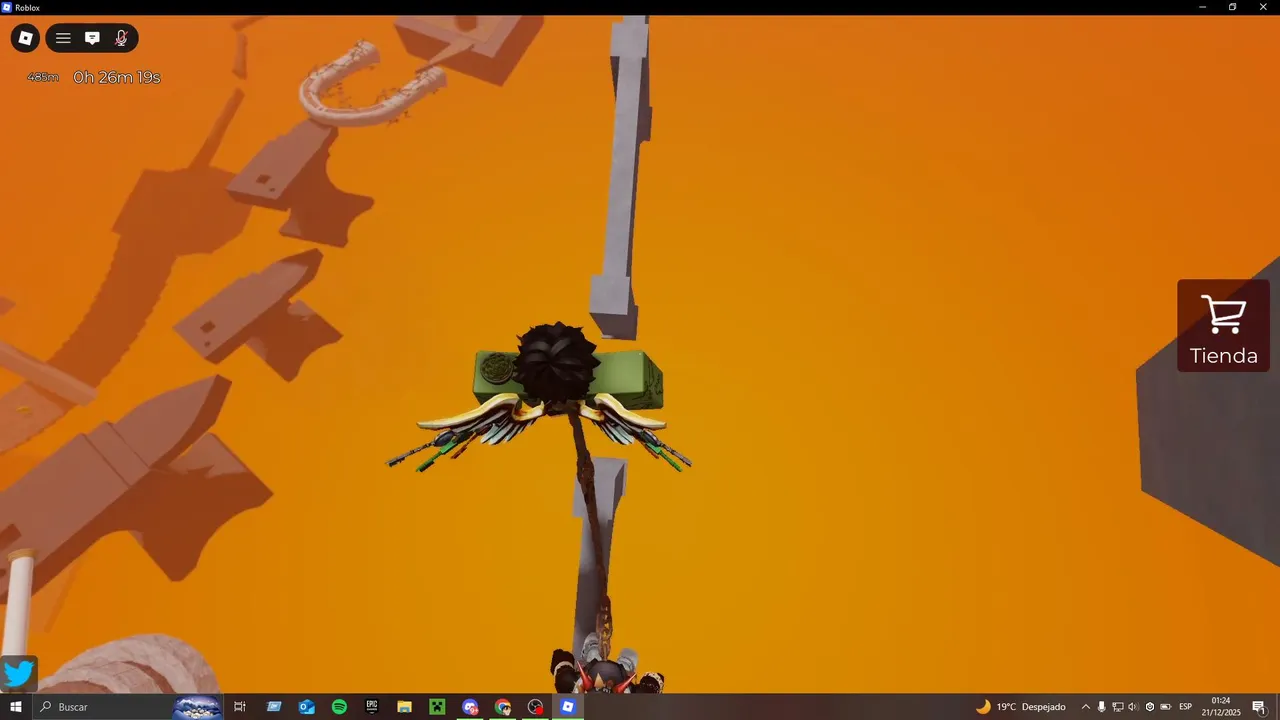The height and width of the screenshot is (720, 1280).
Task: Open the clock showing 01:24 21/12/2025
Action: click(x=1221, y=707)
